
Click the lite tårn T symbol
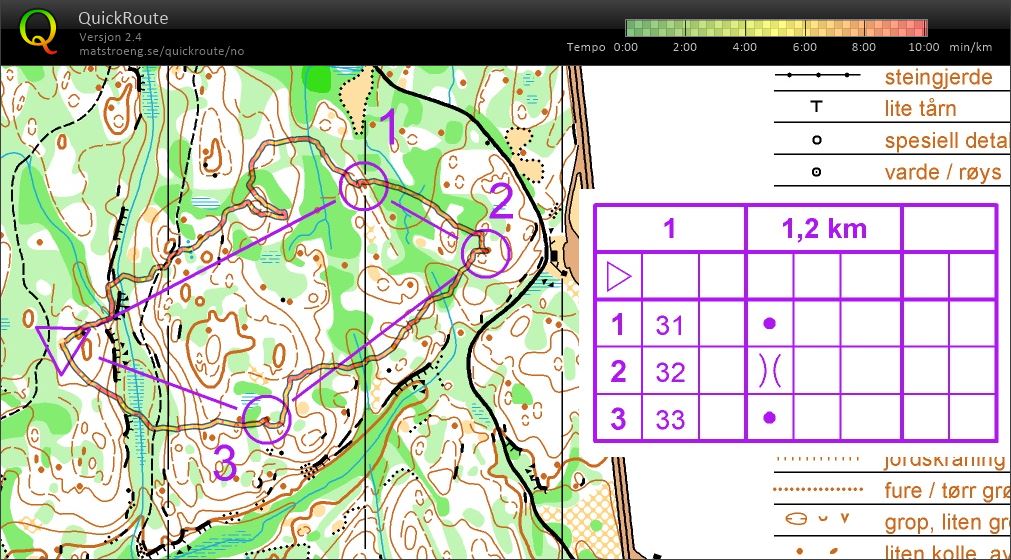[x=816, y=108]
